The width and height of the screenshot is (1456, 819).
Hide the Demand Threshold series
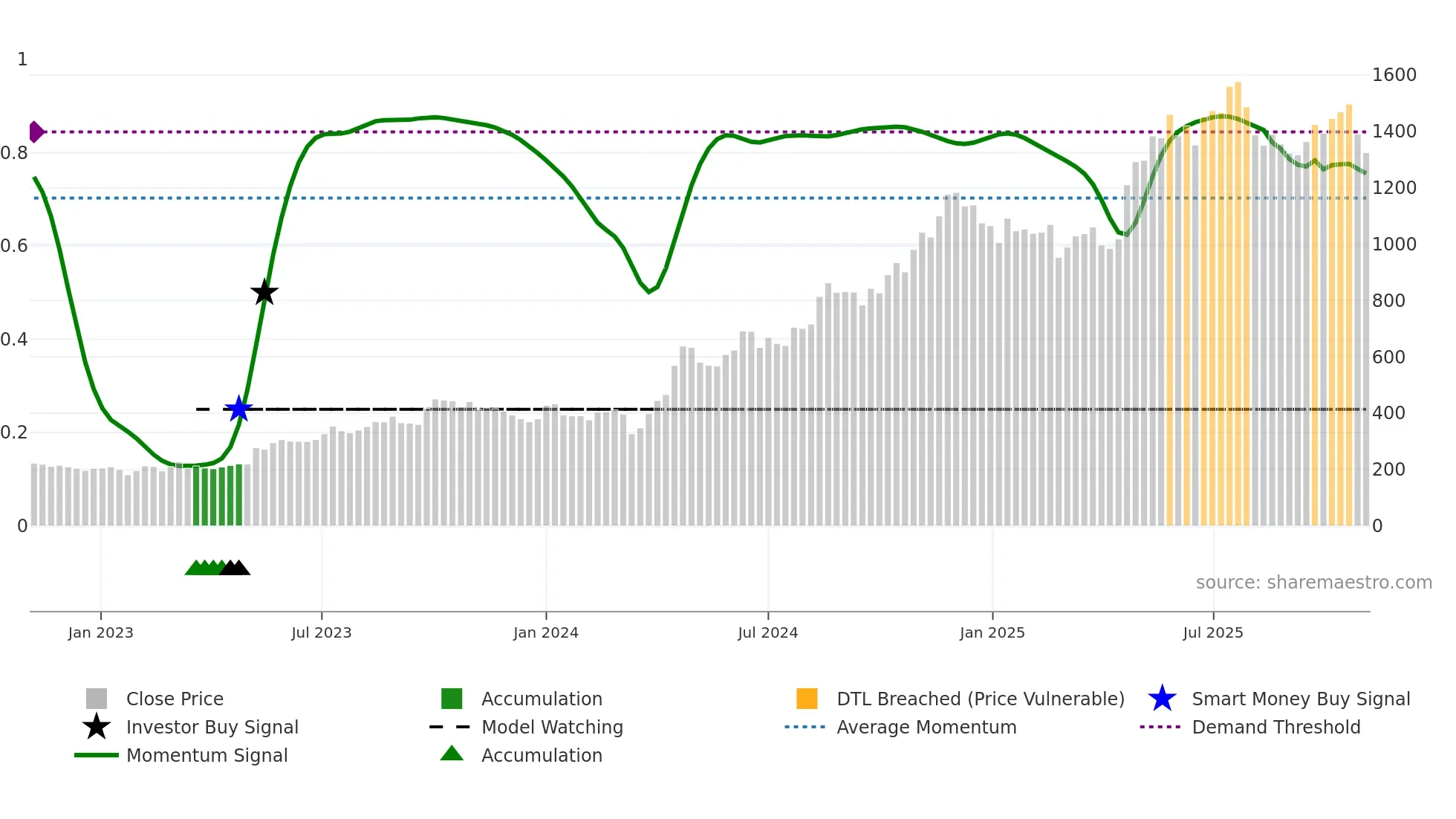[x=1275, y=727]
